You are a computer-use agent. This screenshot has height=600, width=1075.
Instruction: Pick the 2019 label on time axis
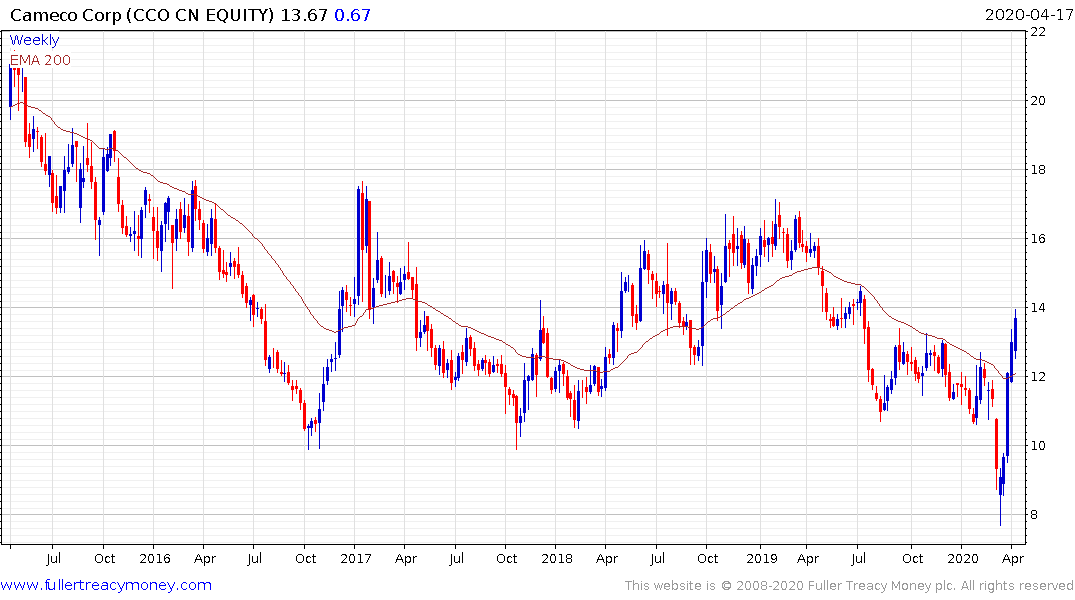[760, 558]
